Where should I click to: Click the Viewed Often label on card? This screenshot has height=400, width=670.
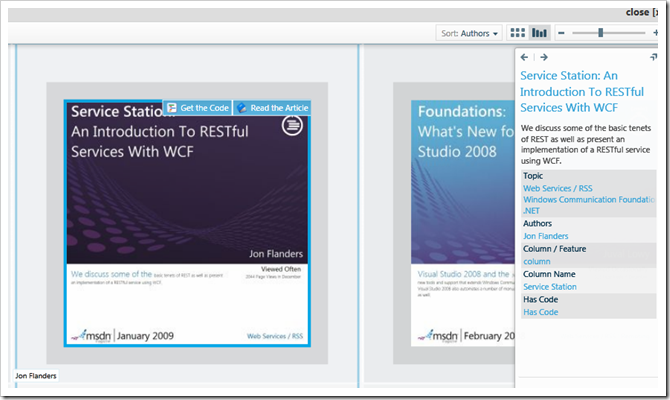[281, 269]
